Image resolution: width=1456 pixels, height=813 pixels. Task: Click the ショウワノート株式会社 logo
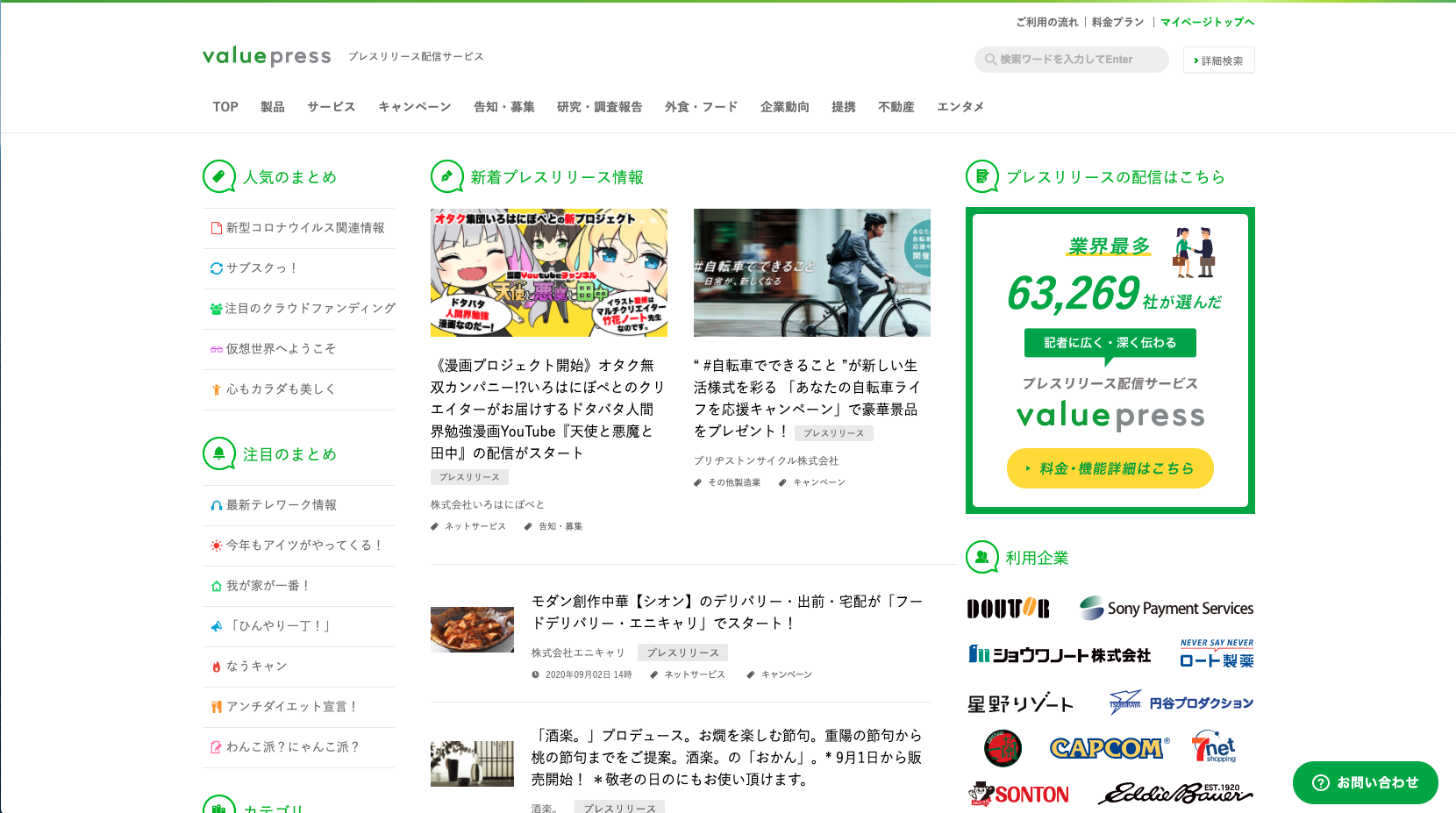tap(1060, 654)
